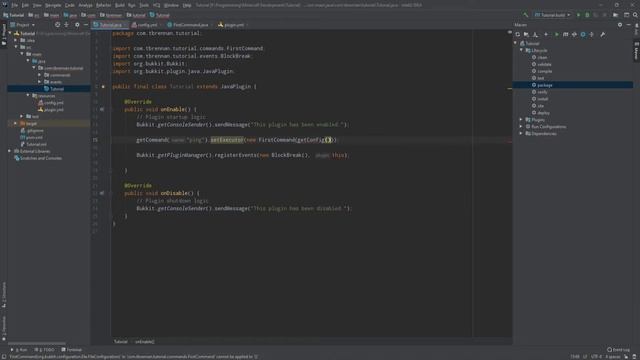
Task: Expand the events package in Project tree
Action: pyautogui.click(x=40, y=82)
